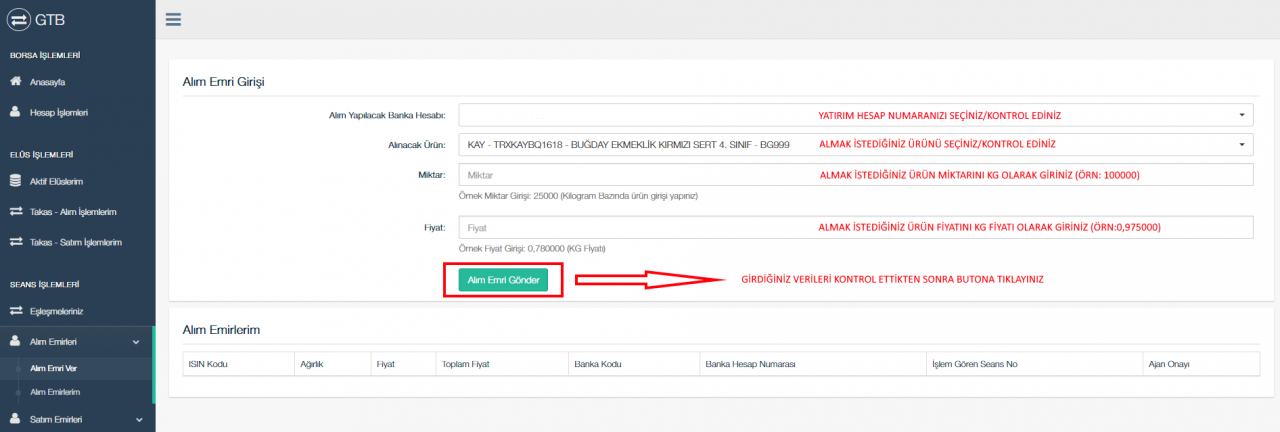Open the Alım Yapılacak Banka Hesabı dropdown

coord(855,115)
